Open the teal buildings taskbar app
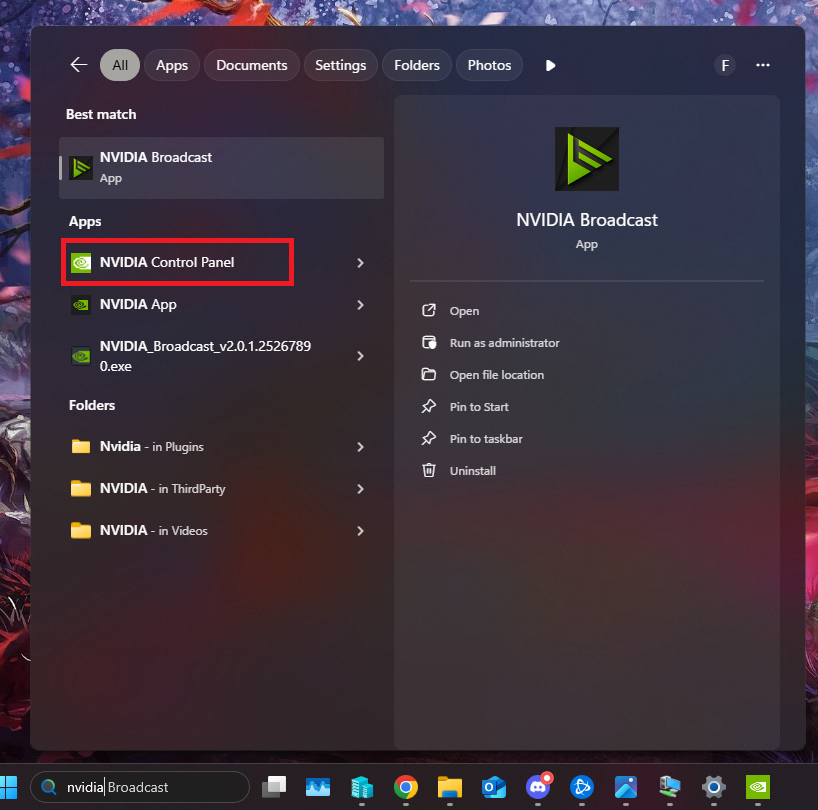 (362, 787)
